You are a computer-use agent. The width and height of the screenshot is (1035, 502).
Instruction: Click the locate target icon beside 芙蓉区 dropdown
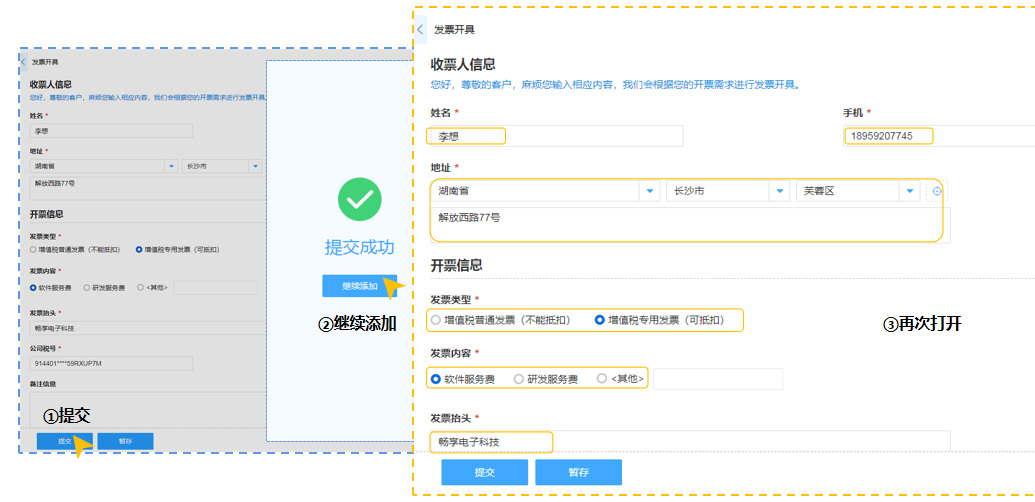pyautogui.click(x=937, y=191)
